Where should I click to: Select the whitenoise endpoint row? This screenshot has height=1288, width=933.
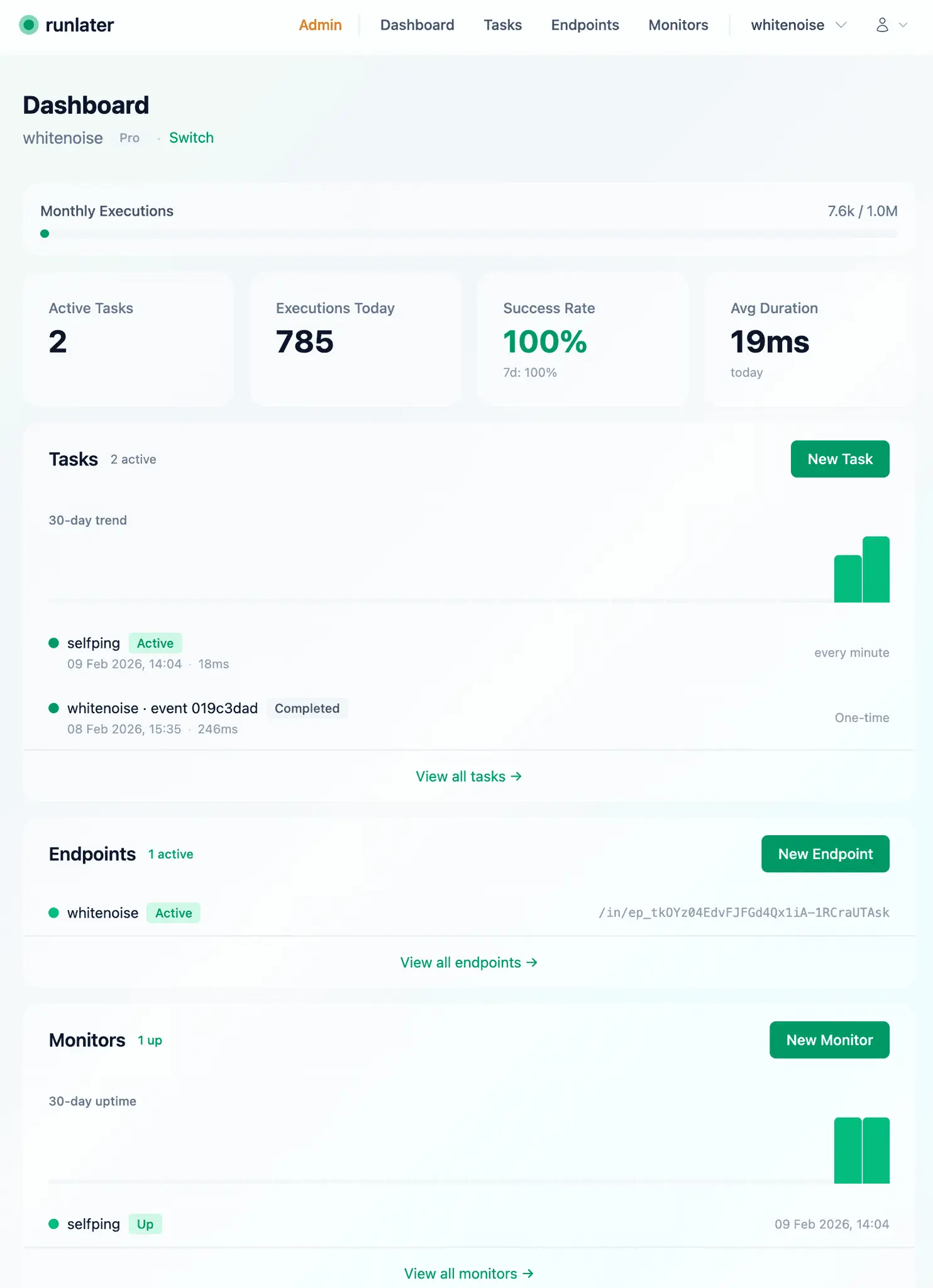pos(468,913)
